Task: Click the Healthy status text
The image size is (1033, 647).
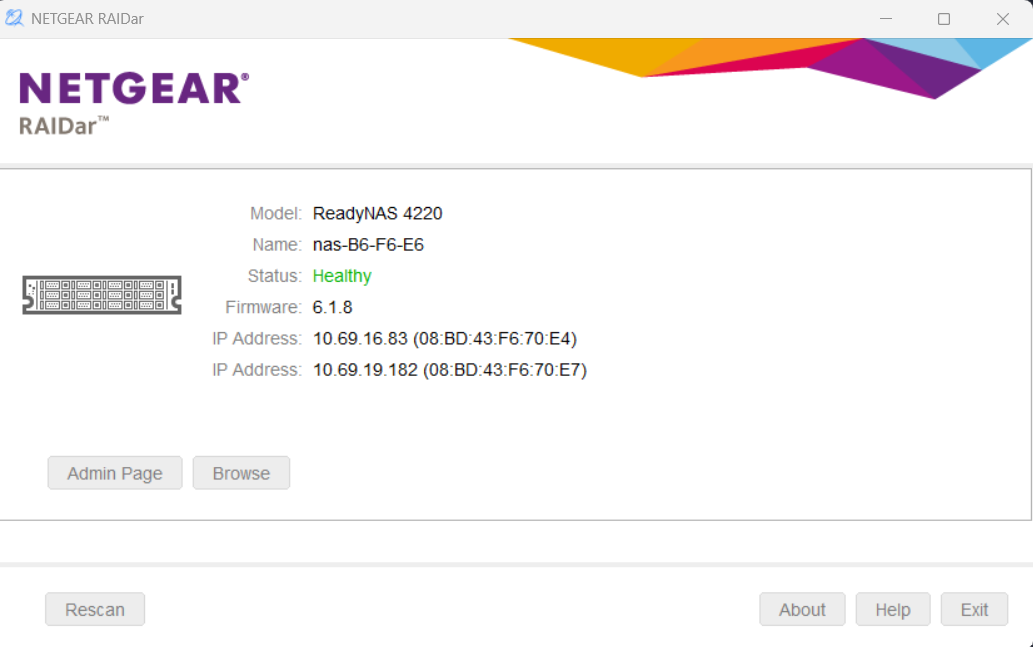Action: point(342,276)
